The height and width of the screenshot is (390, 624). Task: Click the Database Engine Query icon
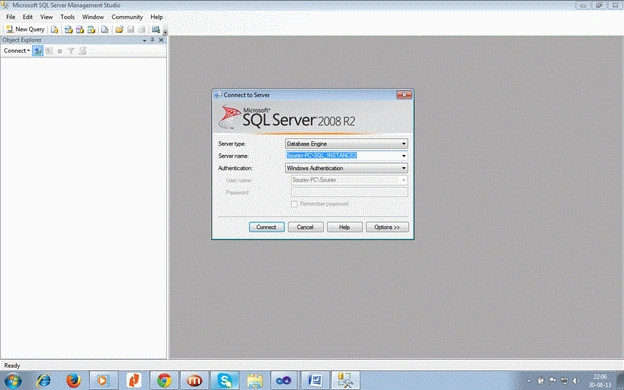click(55, 29)
